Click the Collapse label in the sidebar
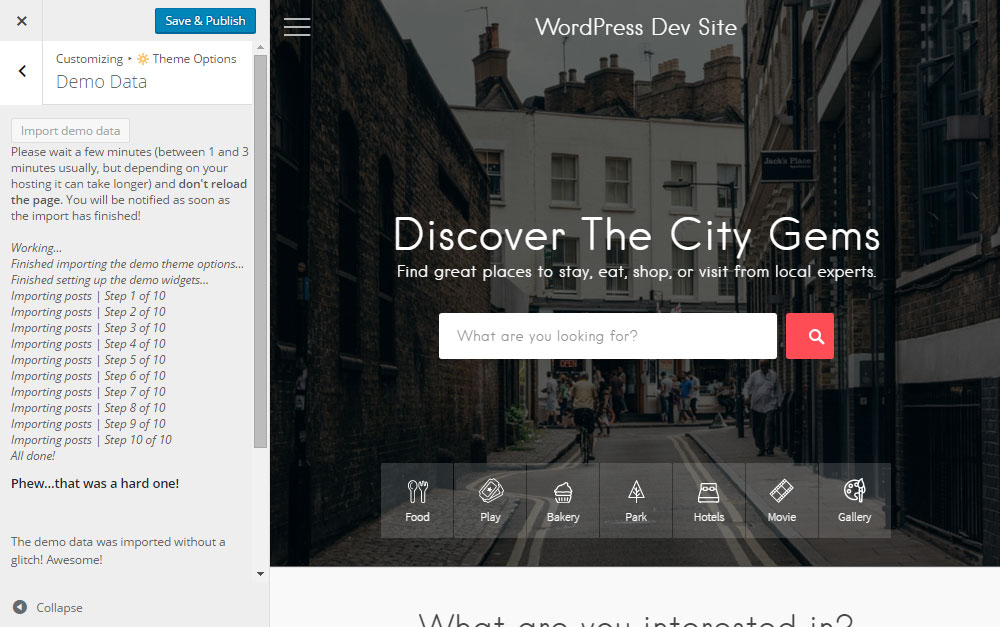This screenshot has height=627, width=1000. coord(59,608)
